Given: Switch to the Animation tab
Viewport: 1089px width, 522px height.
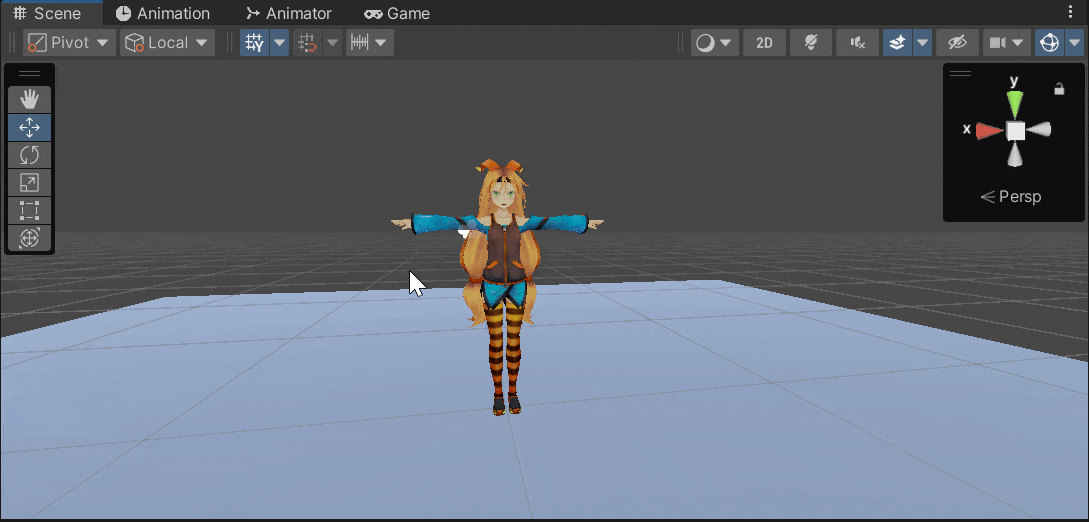Looking at the screenshot, I should click(163, 13).
